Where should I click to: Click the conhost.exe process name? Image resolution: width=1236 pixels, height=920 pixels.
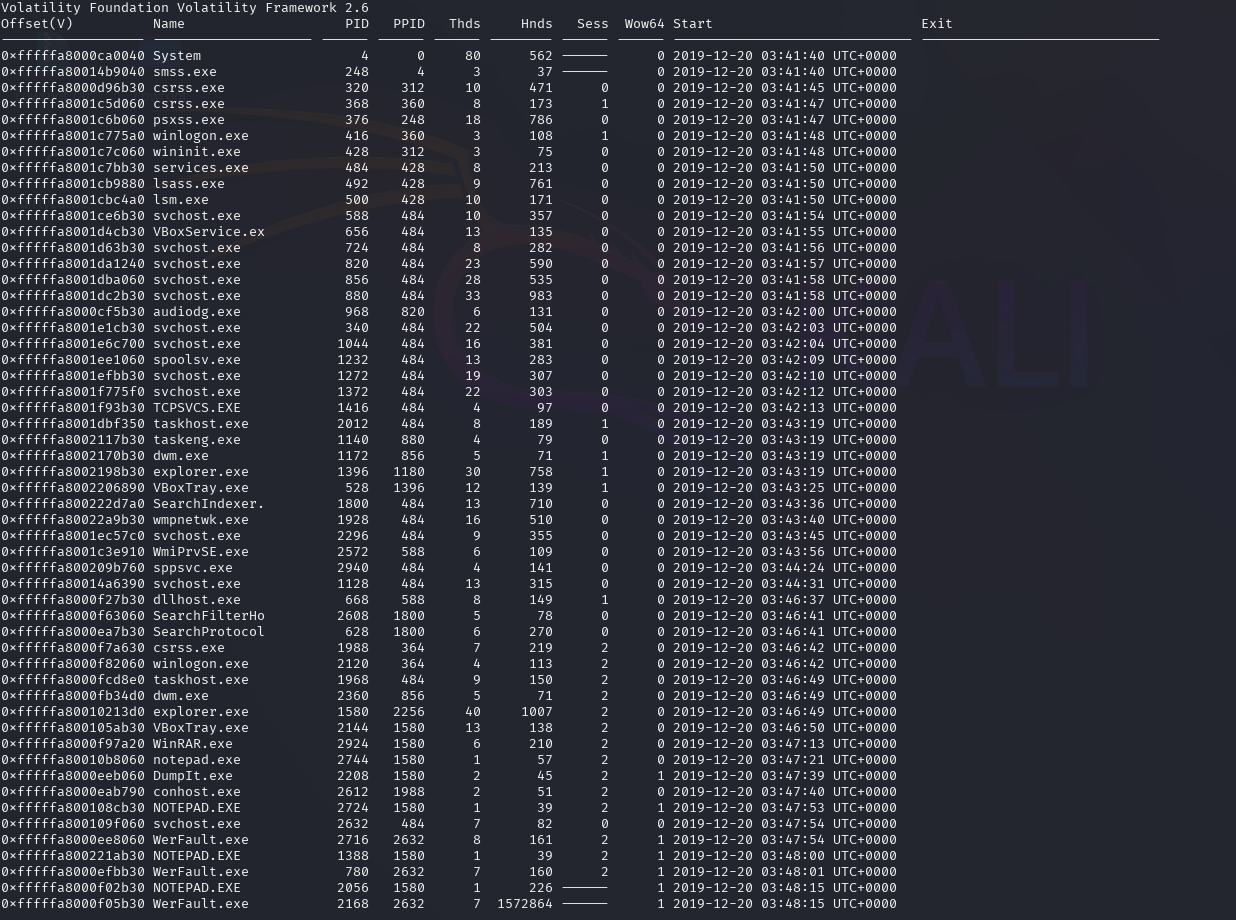(196, 792)
